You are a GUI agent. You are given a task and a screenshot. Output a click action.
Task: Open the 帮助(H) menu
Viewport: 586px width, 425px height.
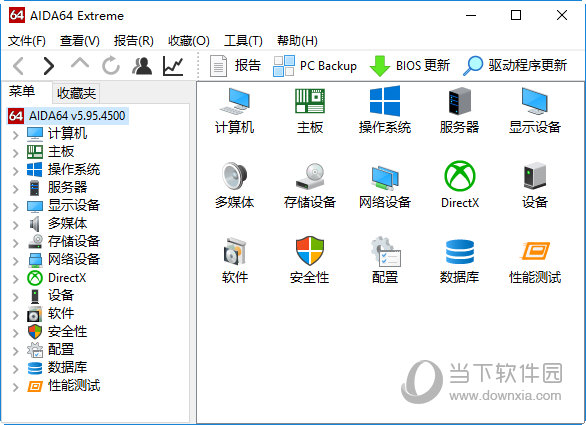pos(297,40)
